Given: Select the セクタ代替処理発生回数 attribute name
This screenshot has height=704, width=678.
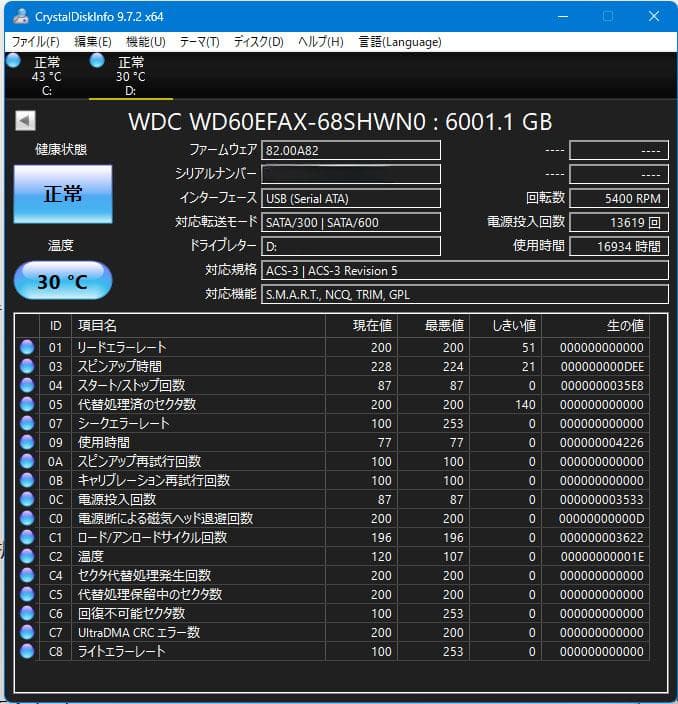Looking at the screenshot, I should click(145, 575).
